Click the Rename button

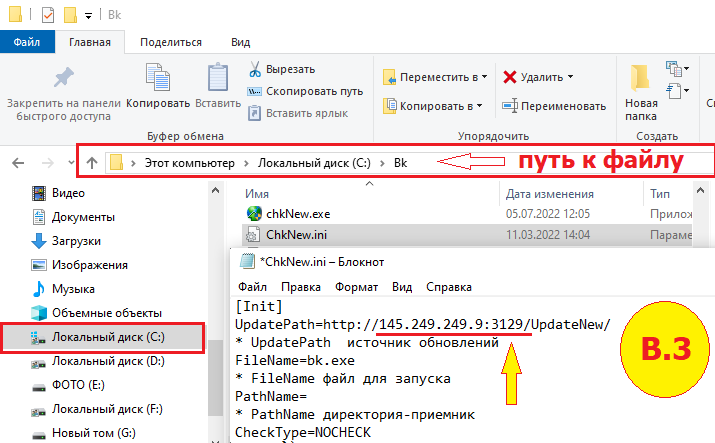point(554,106)
